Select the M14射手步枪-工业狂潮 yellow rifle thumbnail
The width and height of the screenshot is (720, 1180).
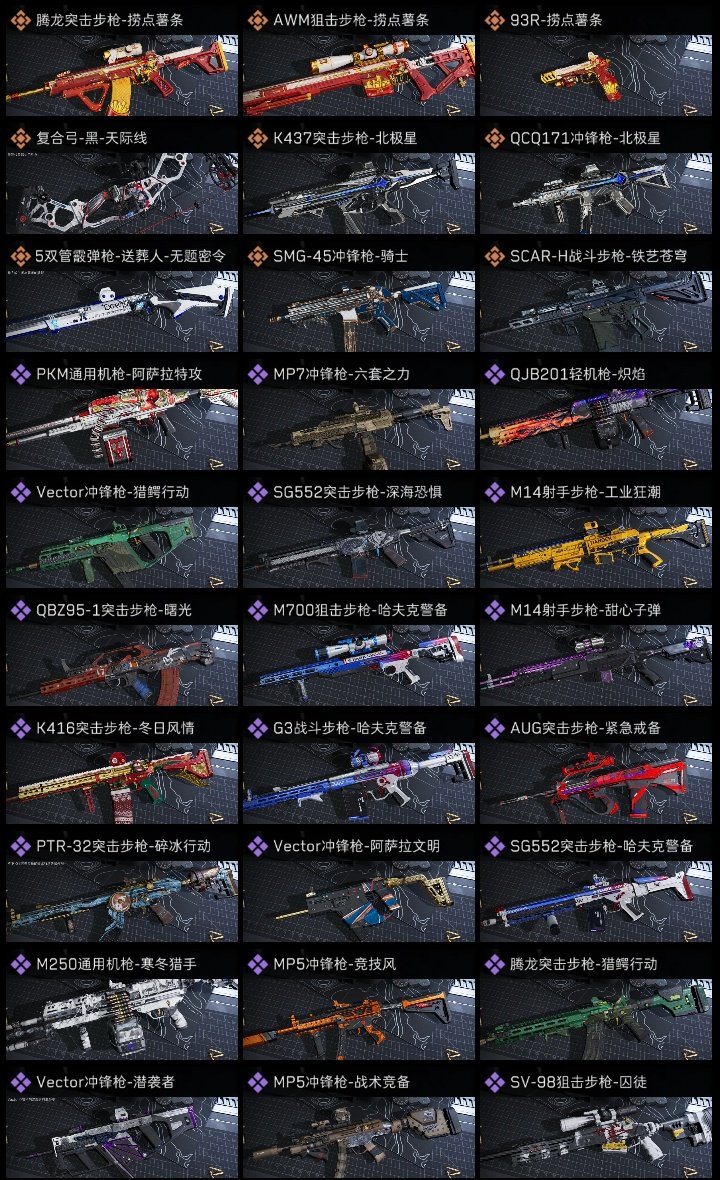596,547
